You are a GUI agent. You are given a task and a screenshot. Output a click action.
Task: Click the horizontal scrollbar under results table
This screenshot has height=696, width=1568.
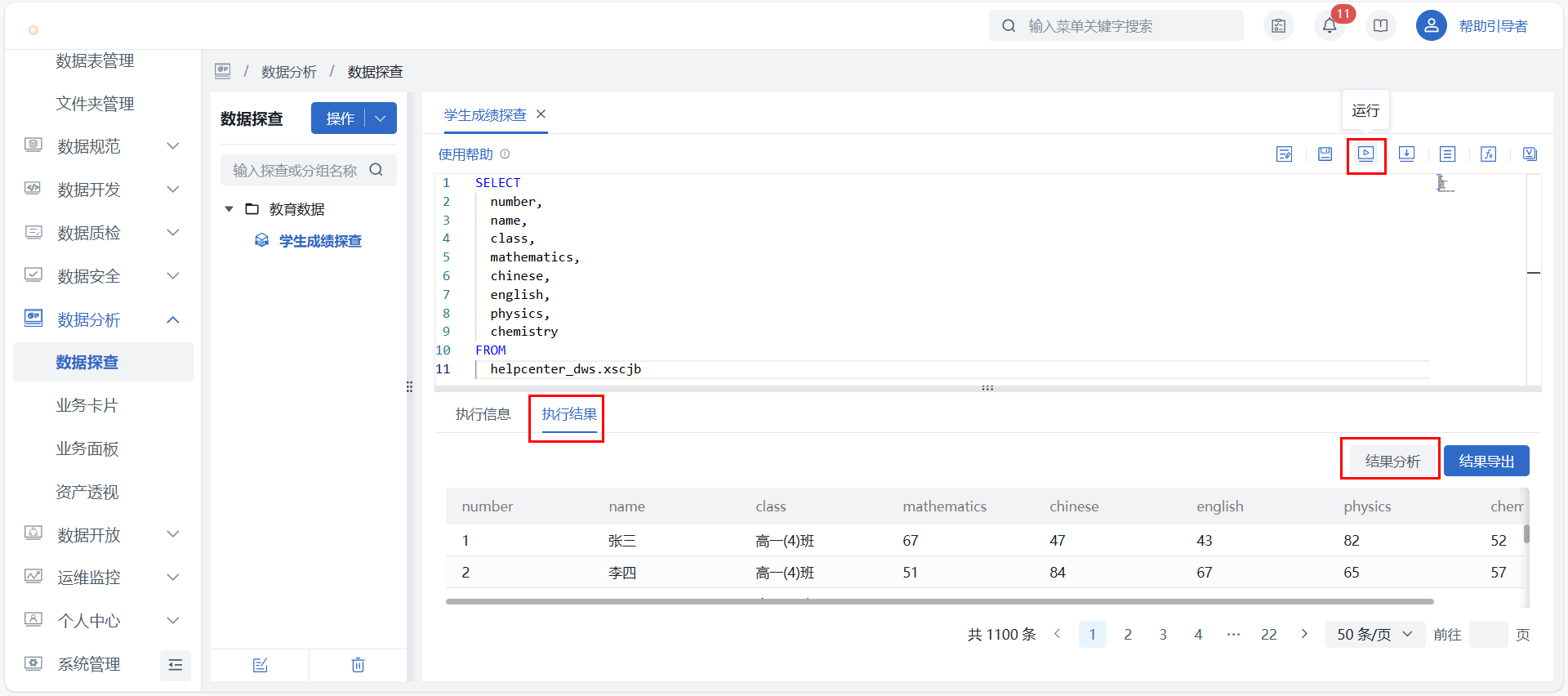tap(939, 601)
